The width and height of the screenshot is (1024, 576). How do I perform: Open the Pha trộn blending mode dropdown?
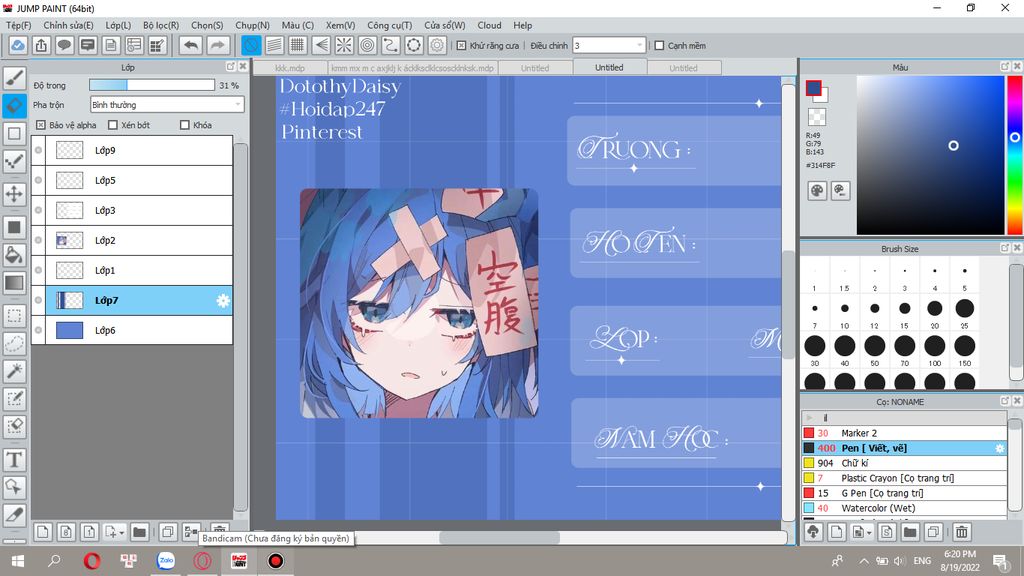tap(167, 104)
